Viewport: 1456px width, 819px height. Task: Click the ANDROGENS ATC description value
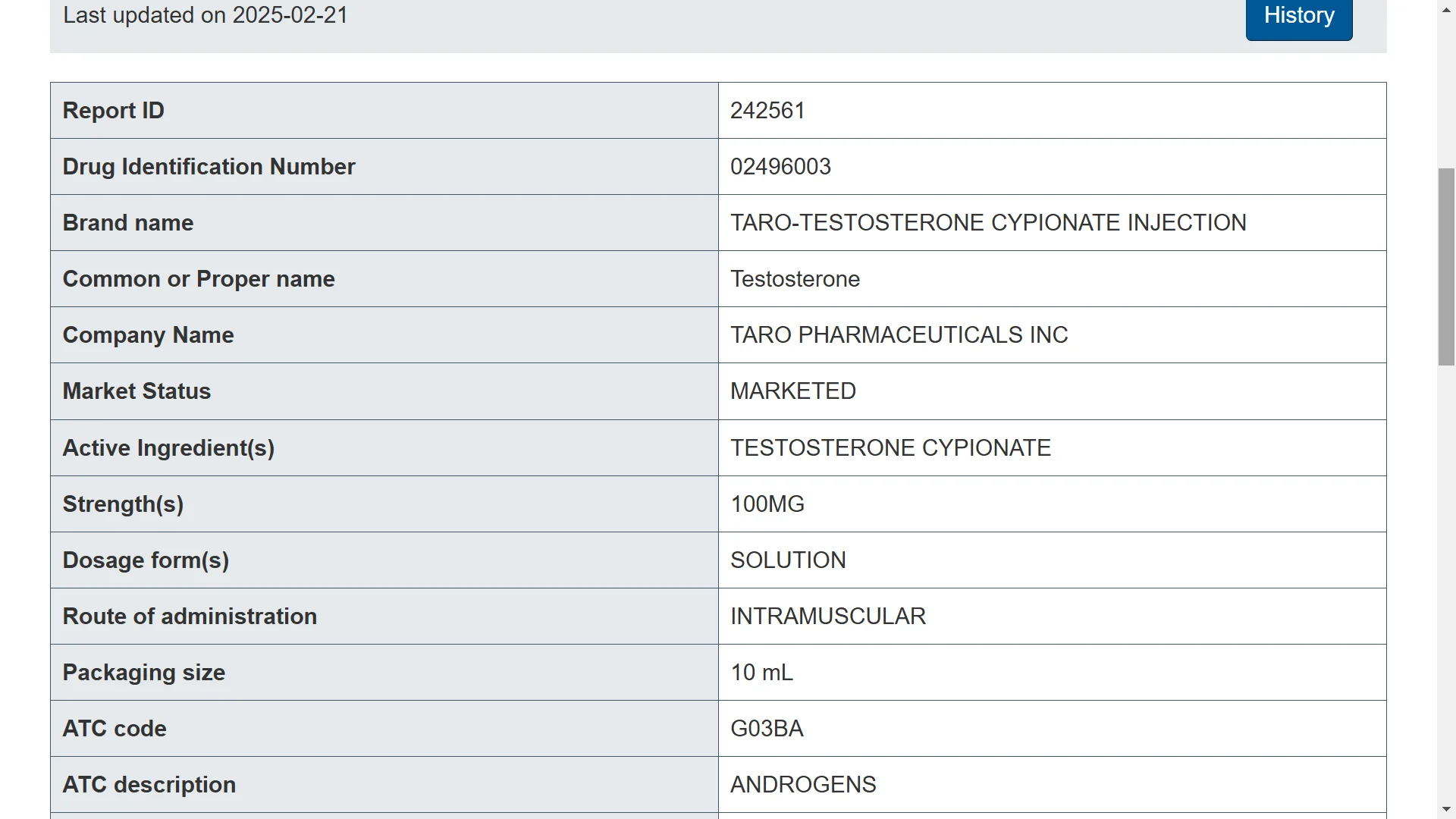click(x=803, y=785)
